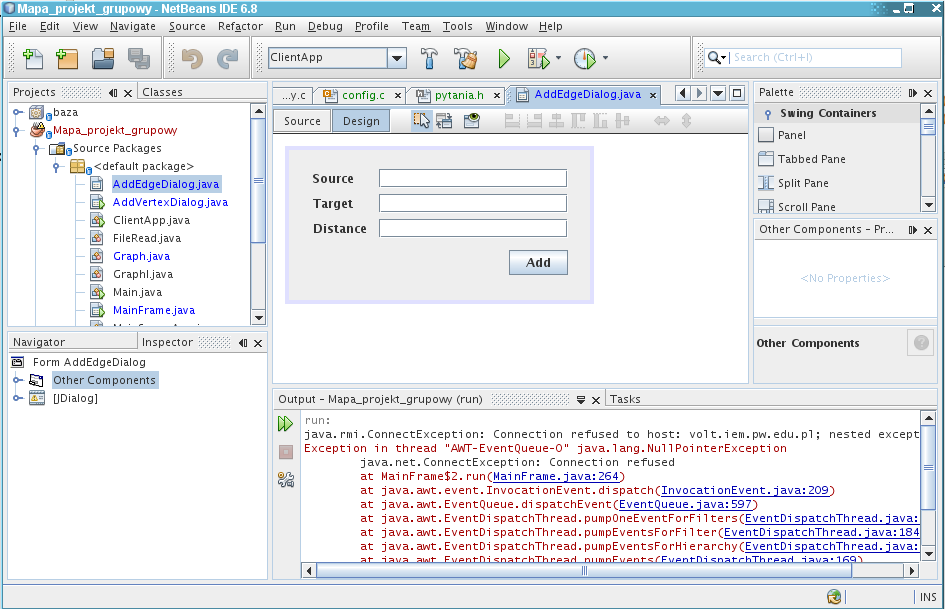The height and width of the screenshot is (609, 945).
Task: Collapse the Source Packages node
Action: click(x=37, y=148)
